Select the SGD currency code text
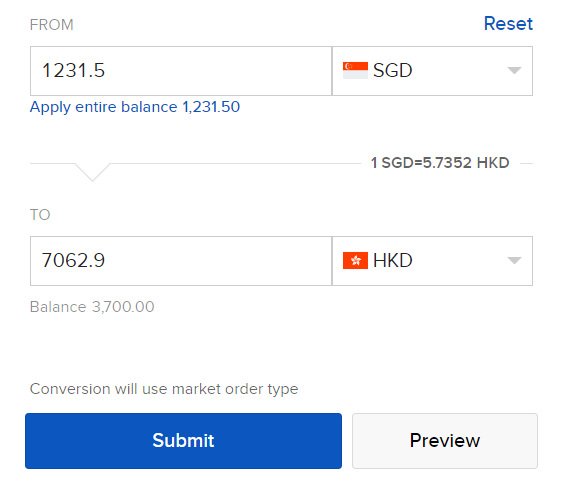Viewport: 562px width, 479px height. (392, 70)
